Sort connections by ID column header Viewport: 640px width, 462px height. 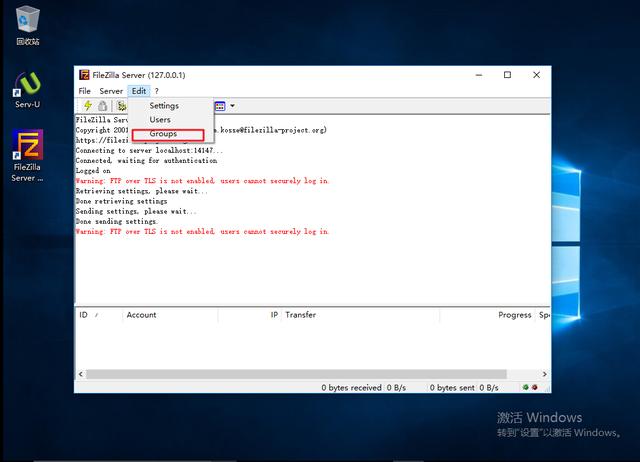coord(99,315)
